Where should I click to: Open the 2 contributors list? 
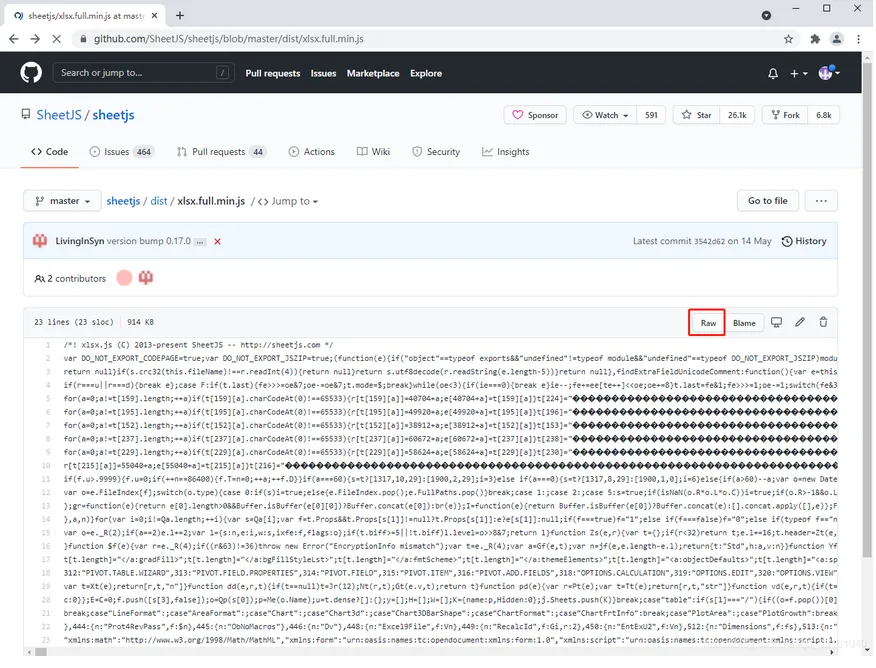click(70, 279)
